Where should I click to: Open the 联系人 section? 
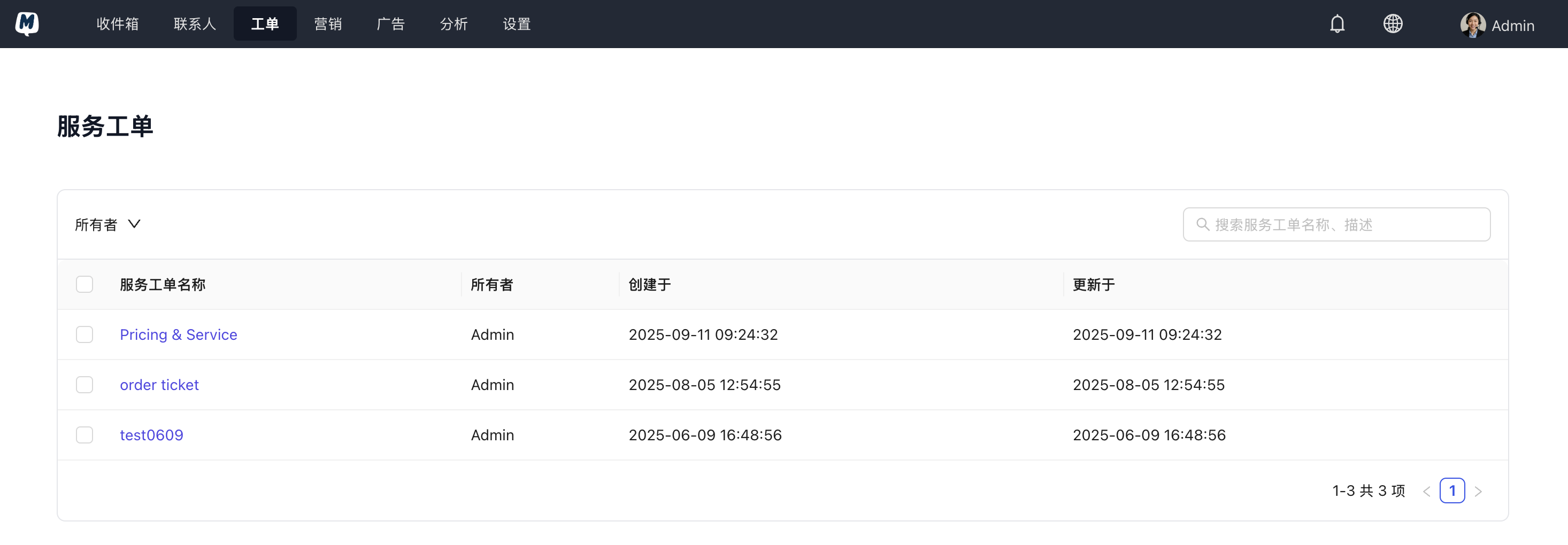pos(194,24)
